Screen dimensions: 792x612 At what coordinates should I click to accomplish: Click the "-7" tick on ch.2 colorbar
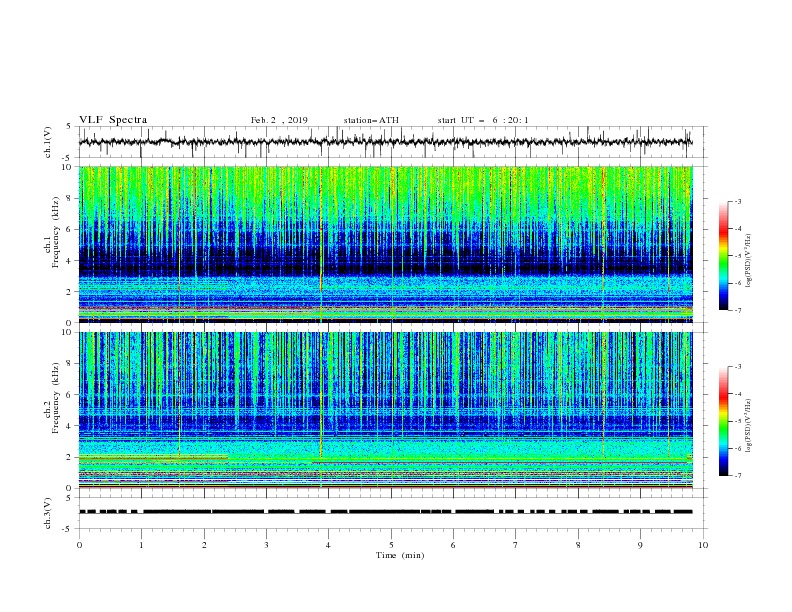pyautogui.click(x=737, y=475)
